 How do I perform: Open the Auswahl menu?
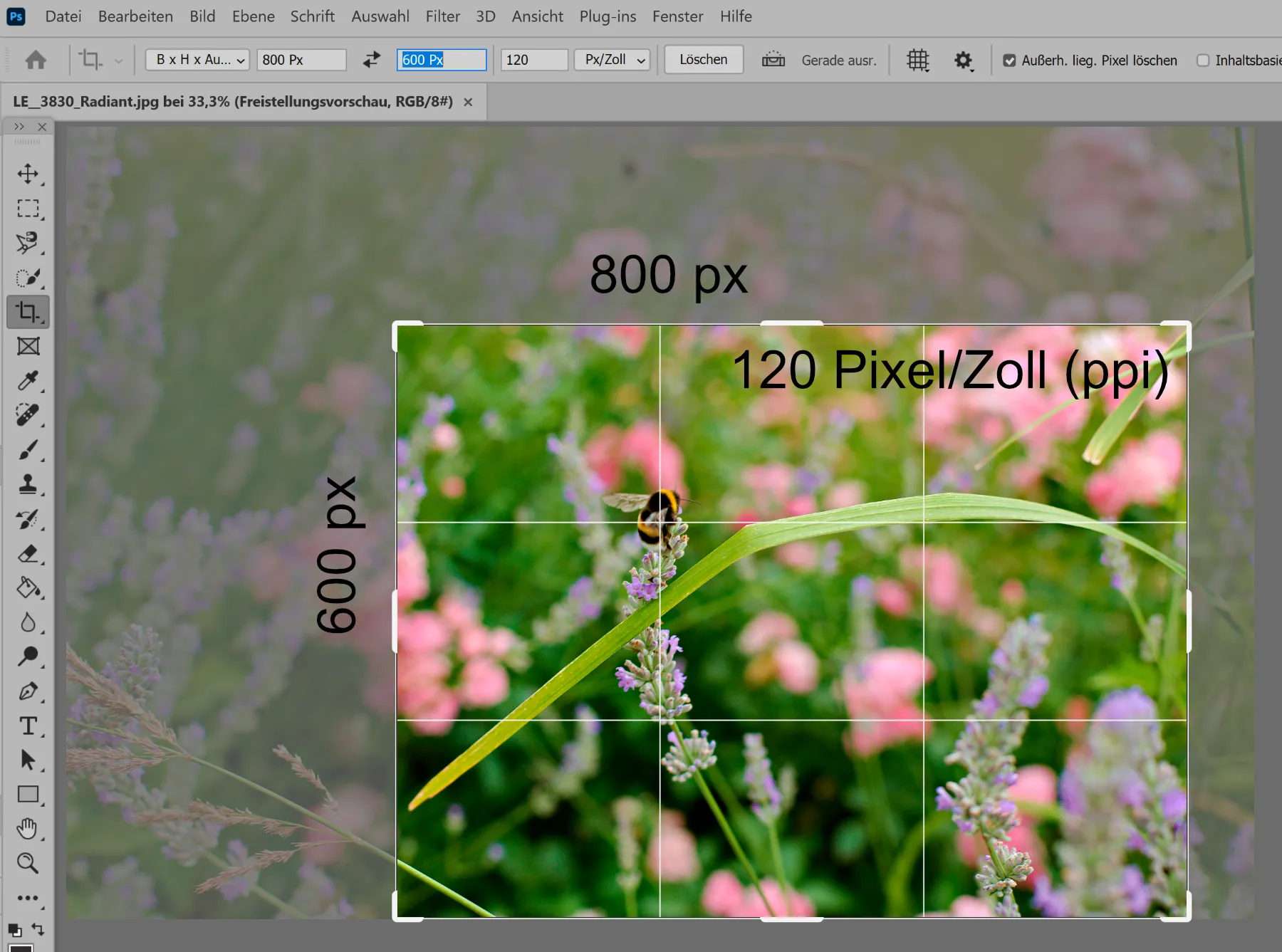click(380, 16)
